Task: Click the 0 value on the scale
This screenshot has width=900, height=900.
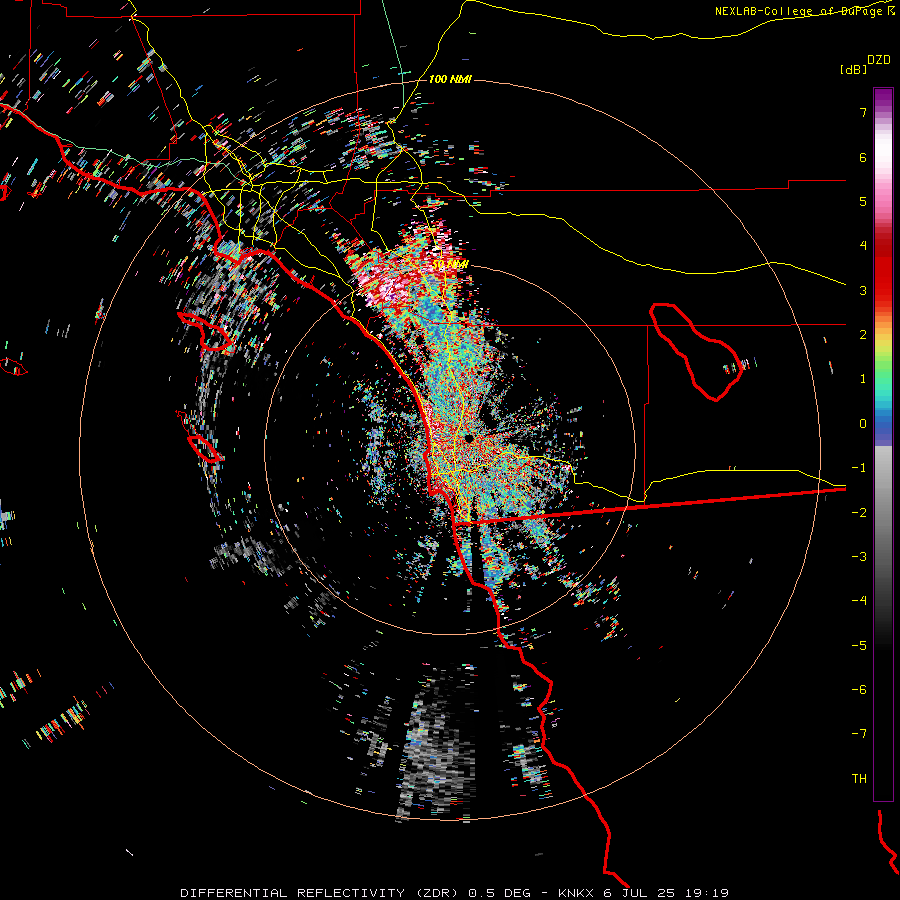Action: click(x=863, y=424)
